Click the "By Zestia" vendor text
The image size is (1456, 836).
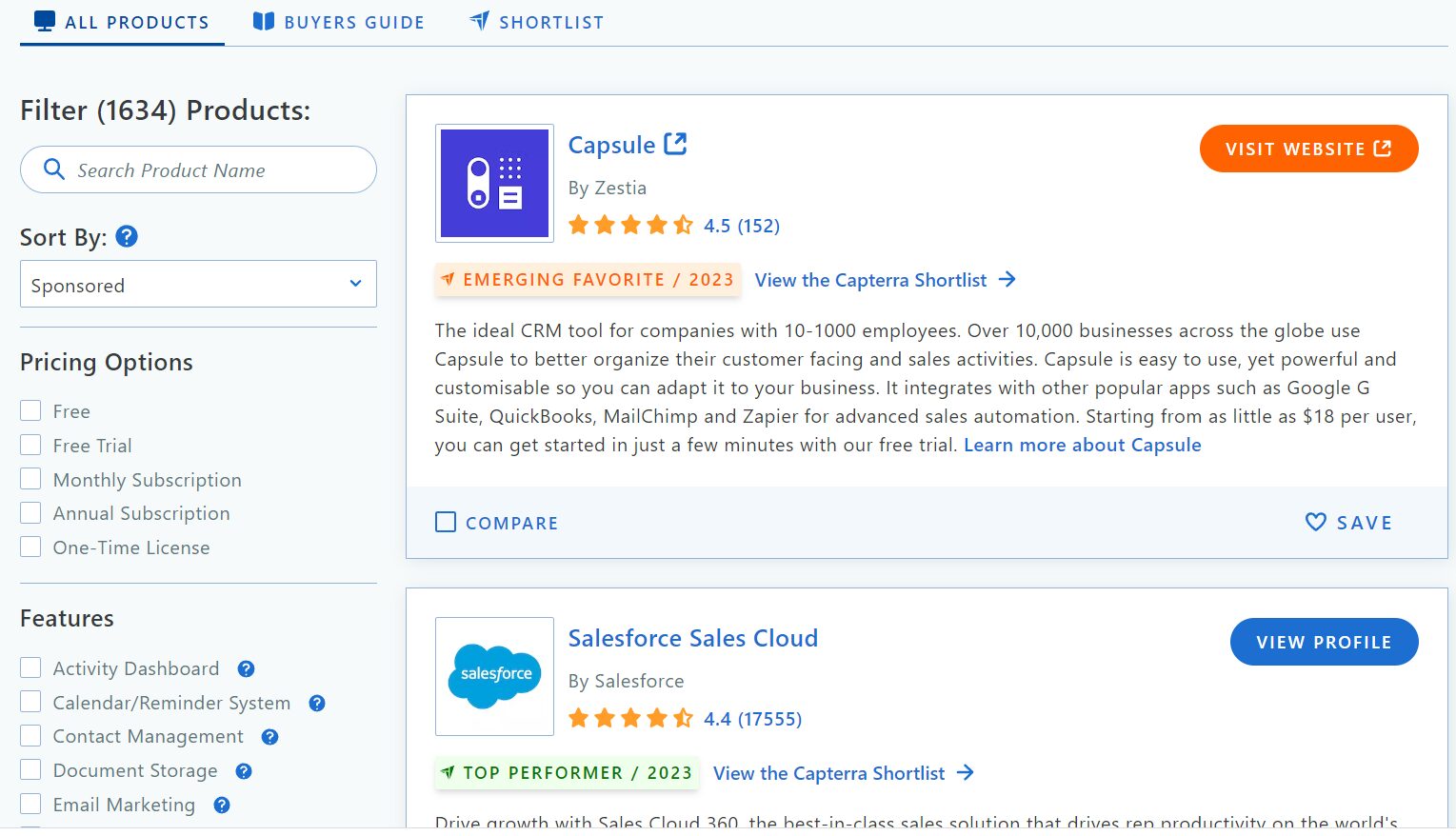click(x=608, y=188)
